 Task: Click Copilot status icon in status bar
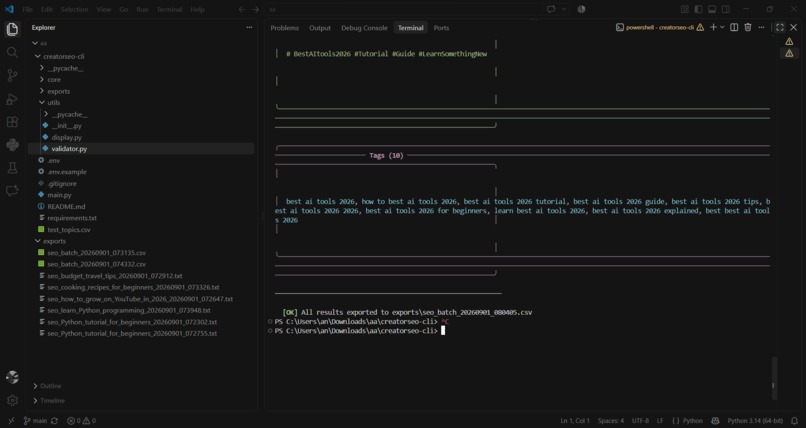tap(715, 421)
